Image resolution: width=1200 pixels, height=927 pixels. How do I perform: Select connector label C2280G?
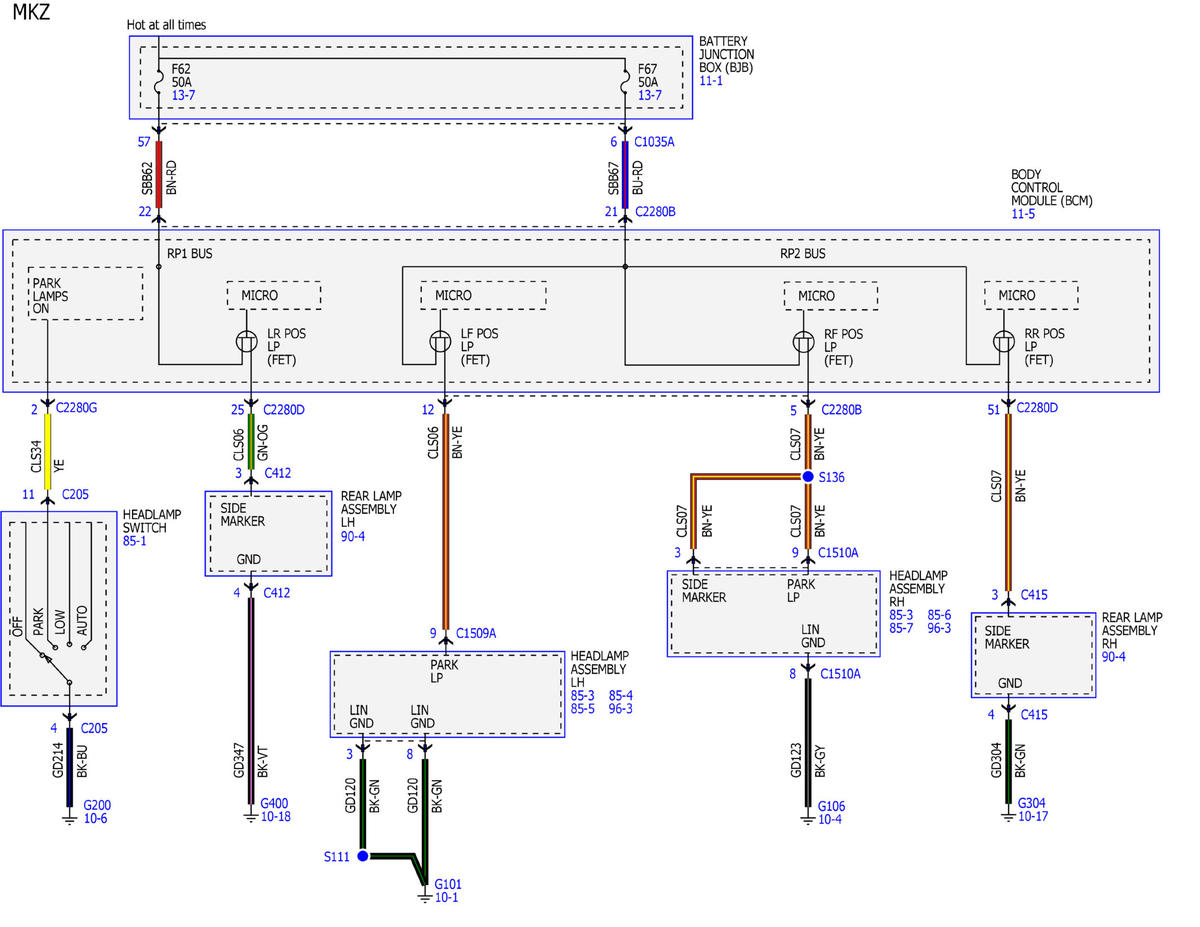77,407
